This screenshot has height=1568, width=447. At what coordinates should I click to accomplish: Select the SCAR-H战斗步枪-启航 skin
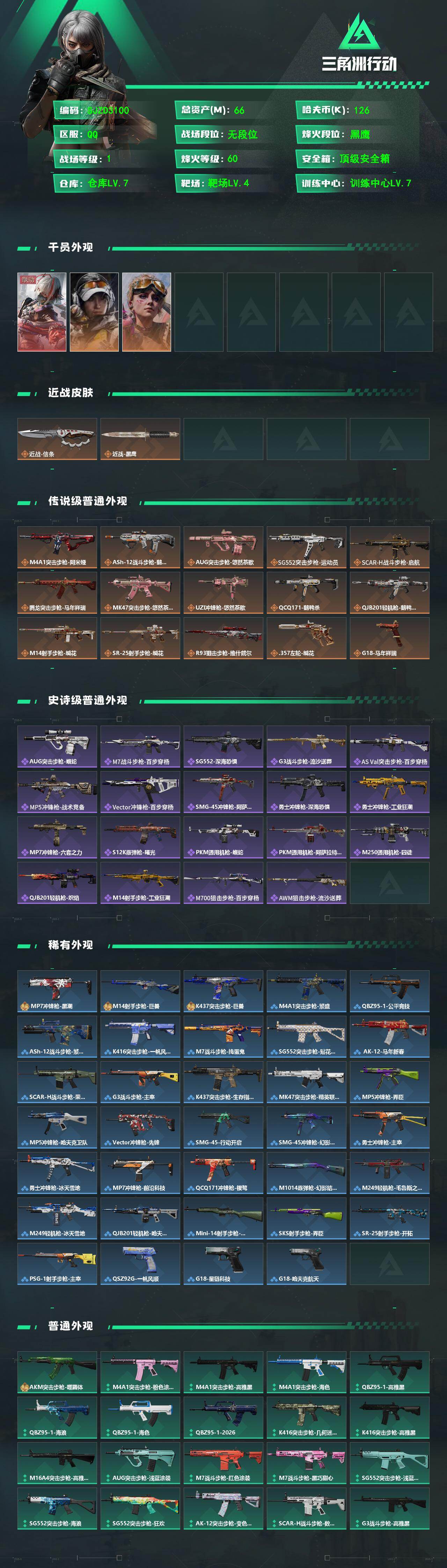click(389, 547)
